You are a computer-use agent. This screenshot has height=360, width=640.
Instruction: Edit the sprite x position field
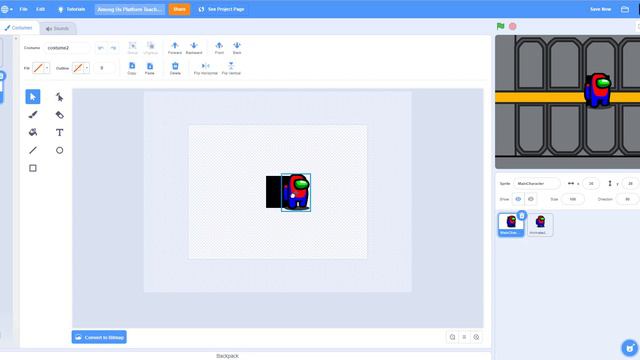pyautogui.click(x=591, y=184)
